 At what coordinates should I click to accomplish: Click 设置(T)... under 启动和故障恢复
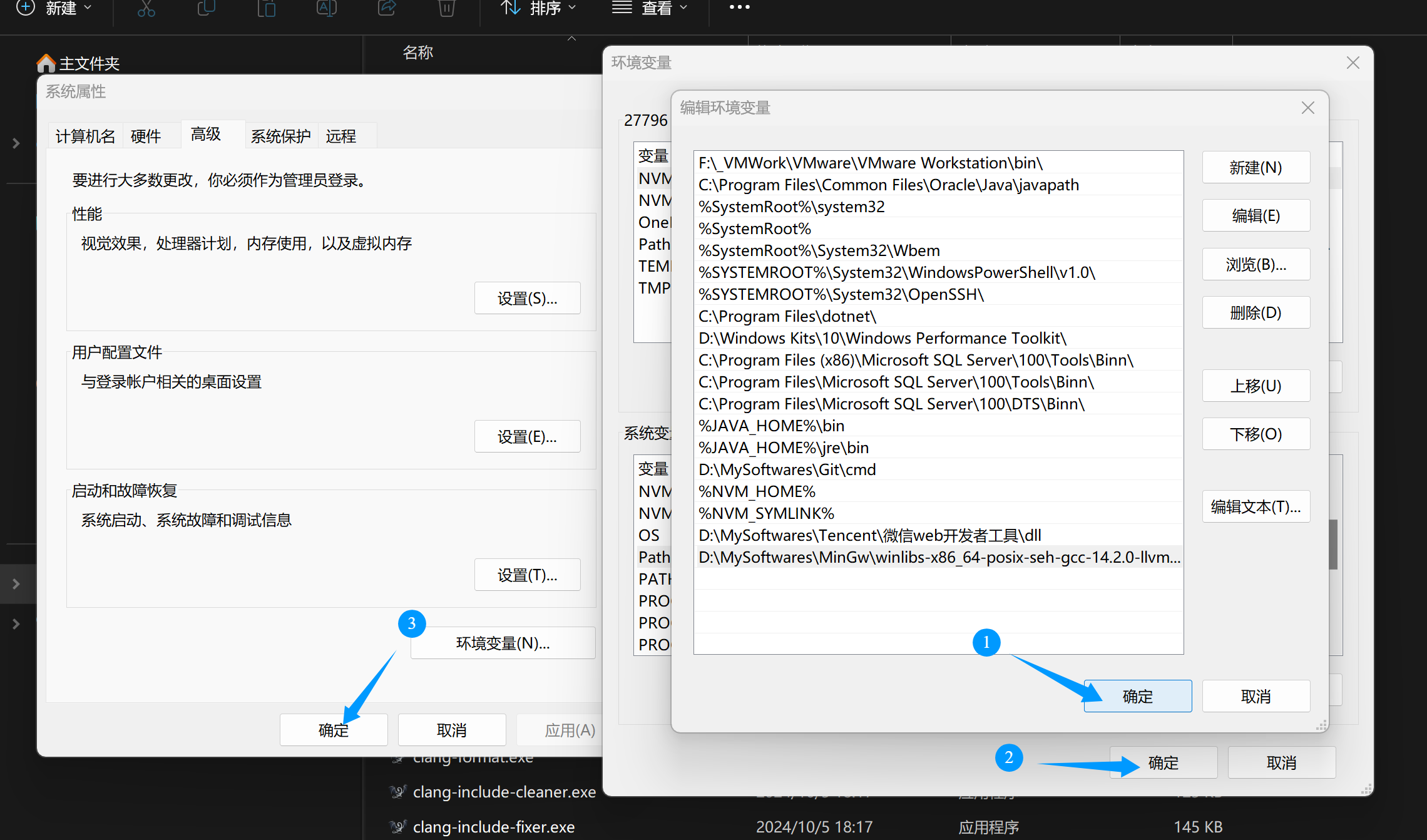pos(527,575)
